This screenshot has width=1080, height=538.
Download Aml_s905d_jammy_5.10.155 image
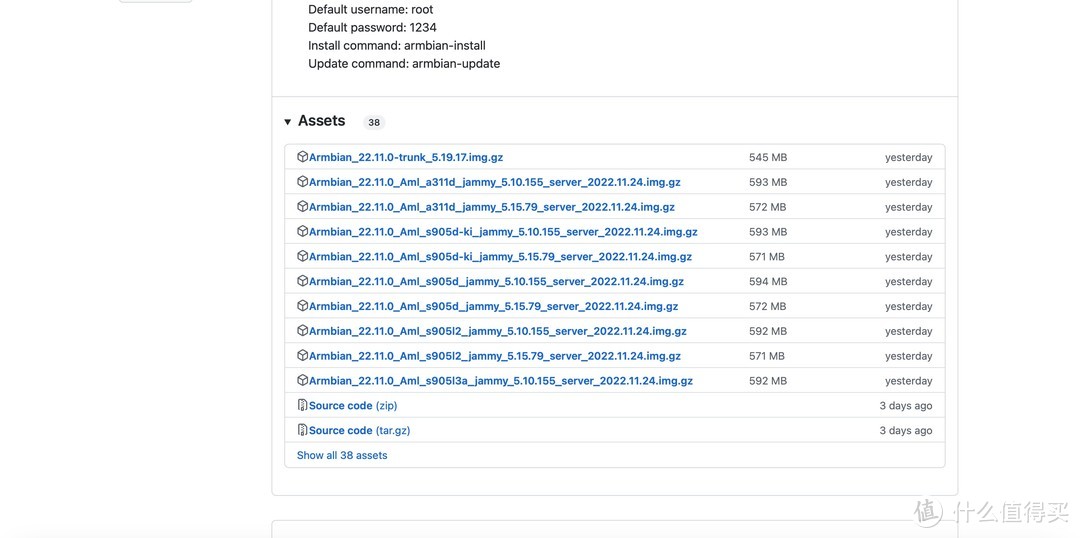(496, 281)
